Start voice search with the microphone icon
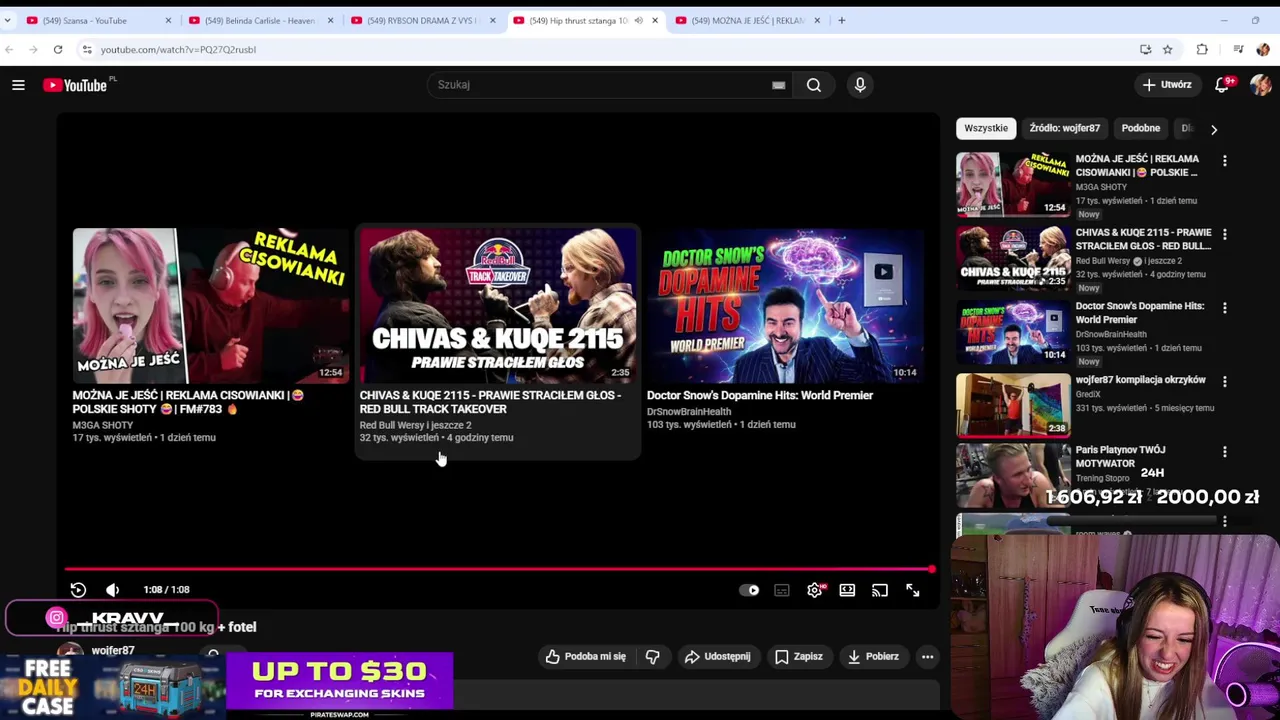This screenshot has height=720, width=1280. [860, 85]
